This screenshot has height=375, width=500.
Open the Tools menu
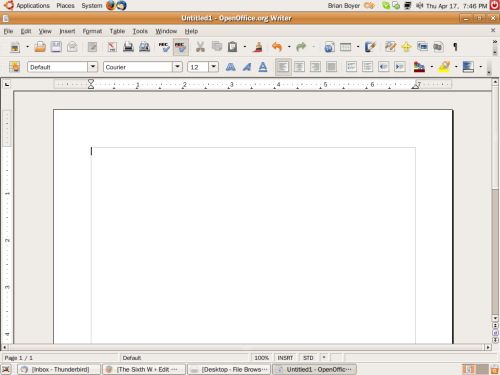[140, 31]
